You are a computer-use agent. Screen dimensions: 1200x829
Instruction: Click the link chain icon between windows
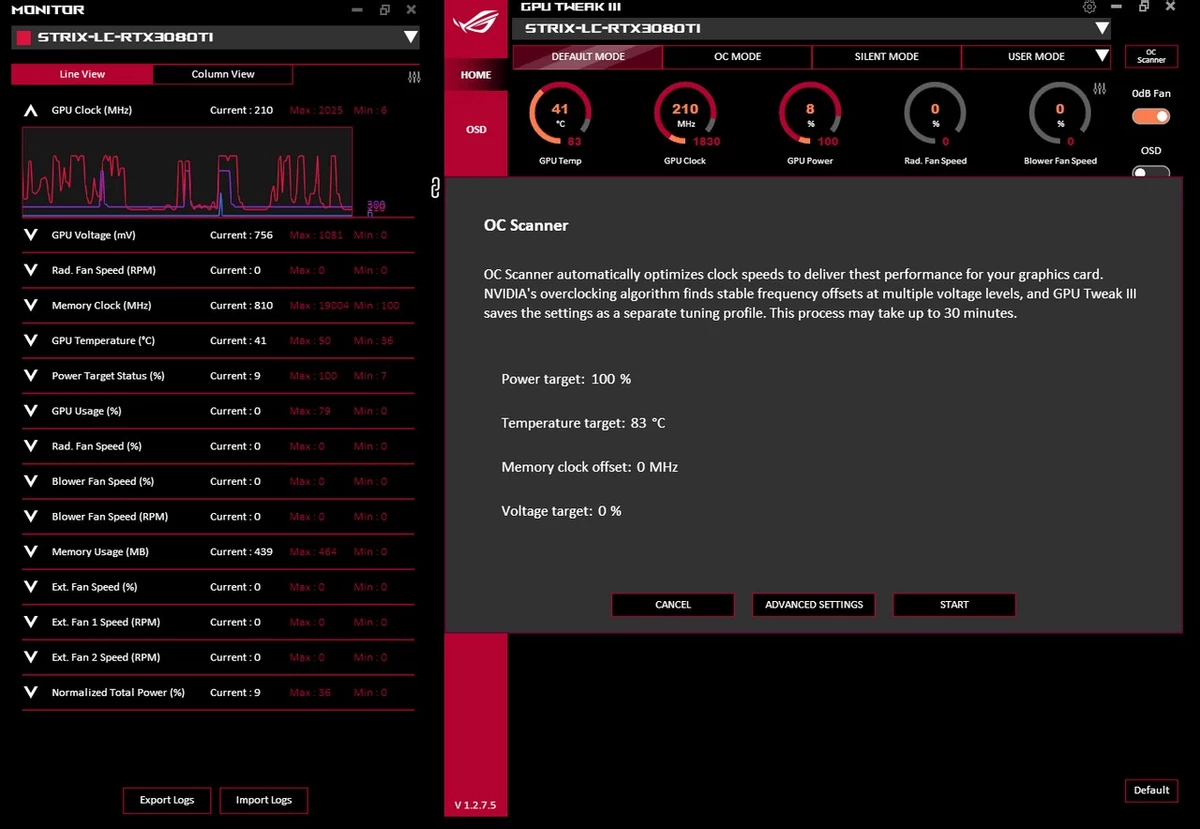click(x=434, y=187)
